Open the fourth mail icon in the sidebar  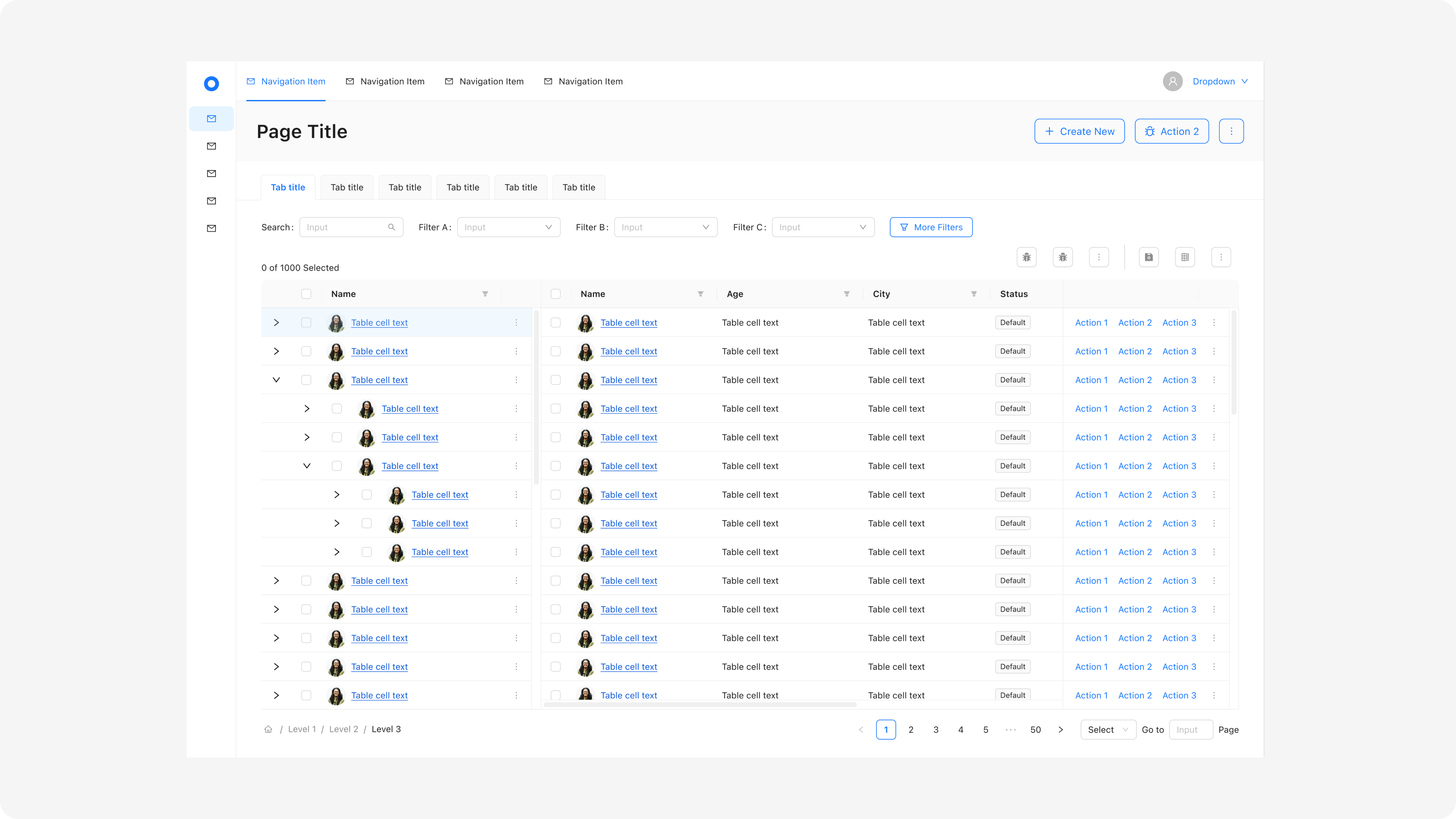click(x=211, y=201)
